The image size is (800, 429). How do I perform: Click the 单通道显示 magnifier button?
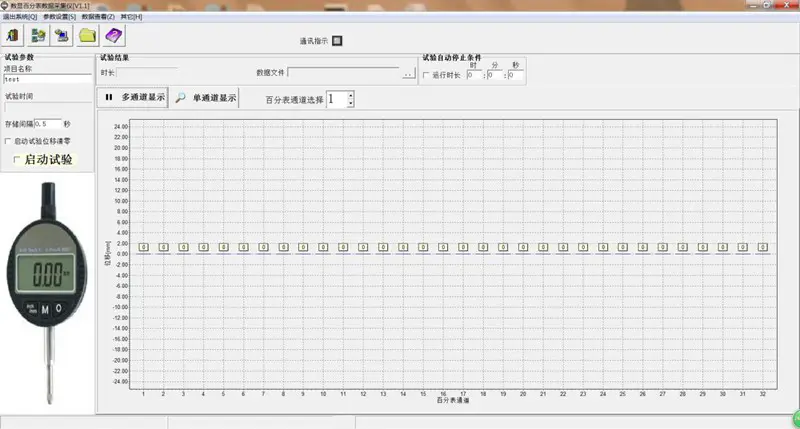[205, 97]
